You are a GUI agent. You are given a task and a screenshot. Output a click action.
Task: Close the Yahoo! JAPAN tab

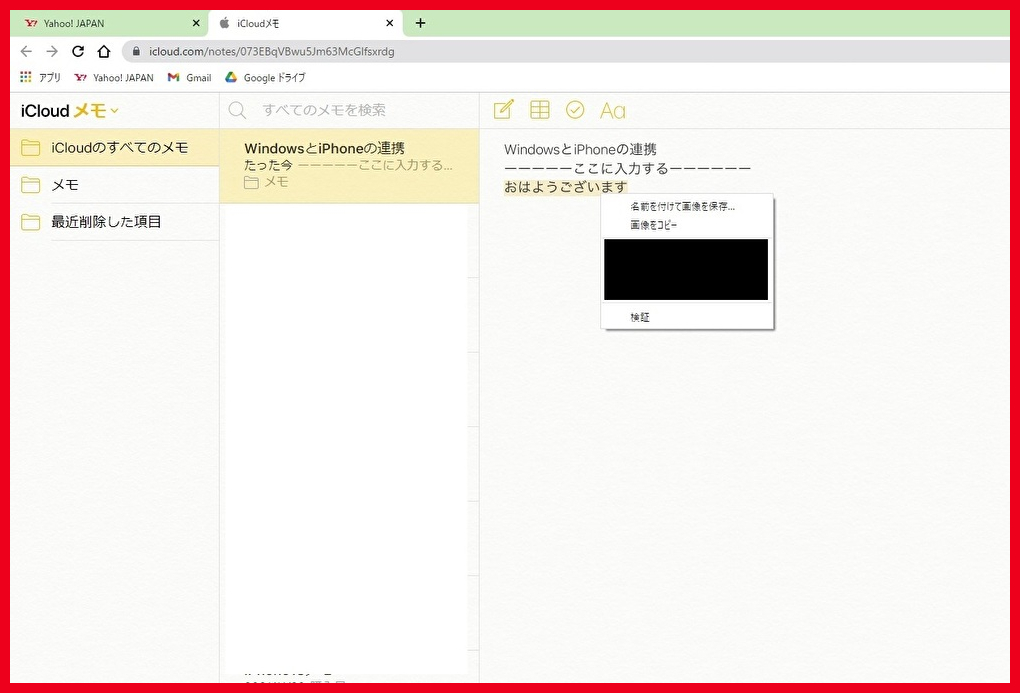pos(196,23)
